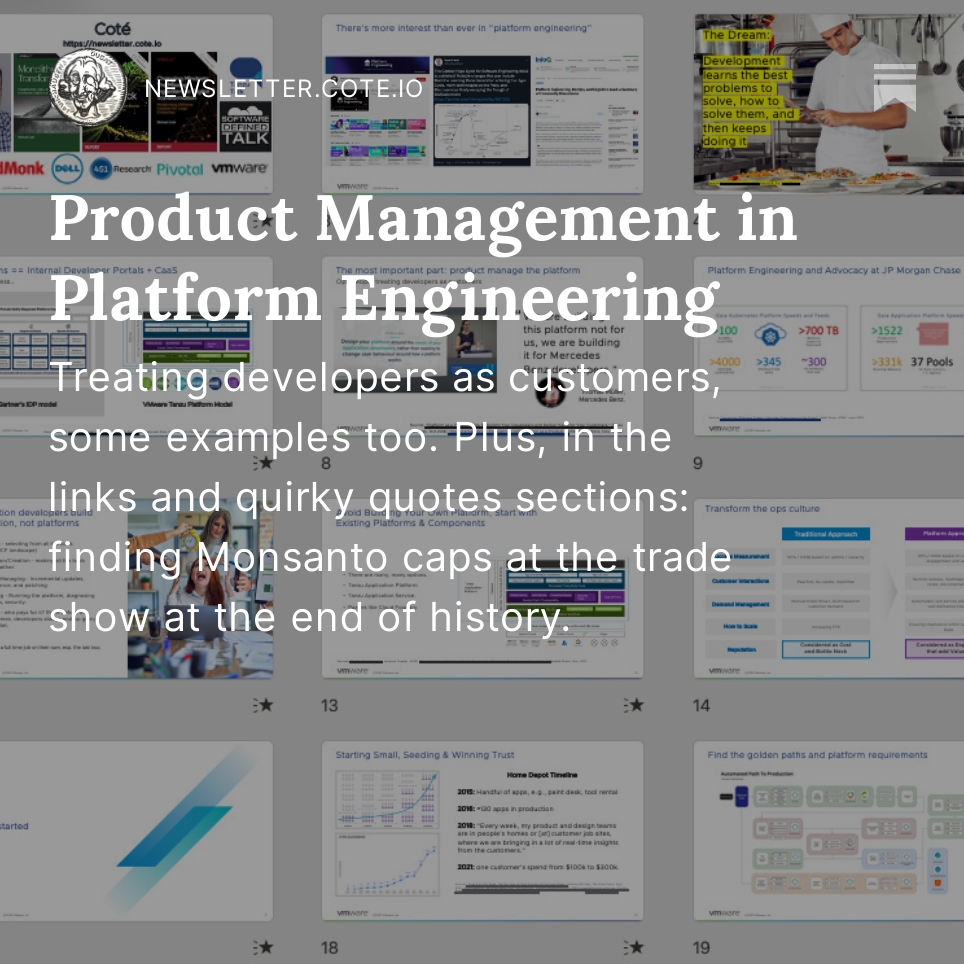Viewport: 964px width, 964px height.
Task: Open the NEWSLETTER.COTE.IO link
Action: pos(283,89)
